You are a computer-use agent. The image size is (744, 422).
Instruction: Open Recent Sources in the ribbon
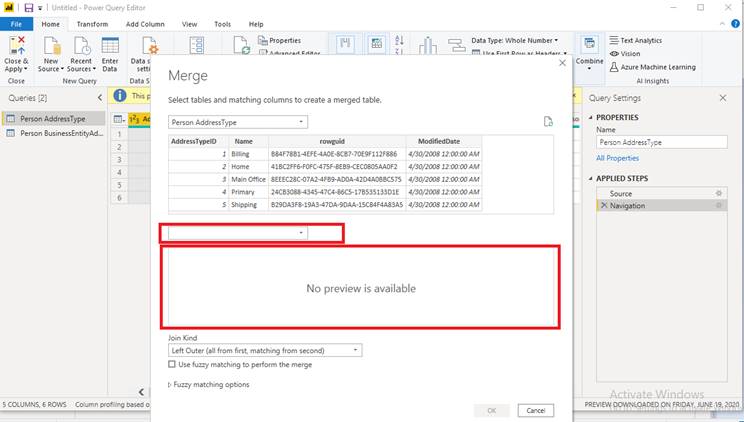tap(82, 46)
